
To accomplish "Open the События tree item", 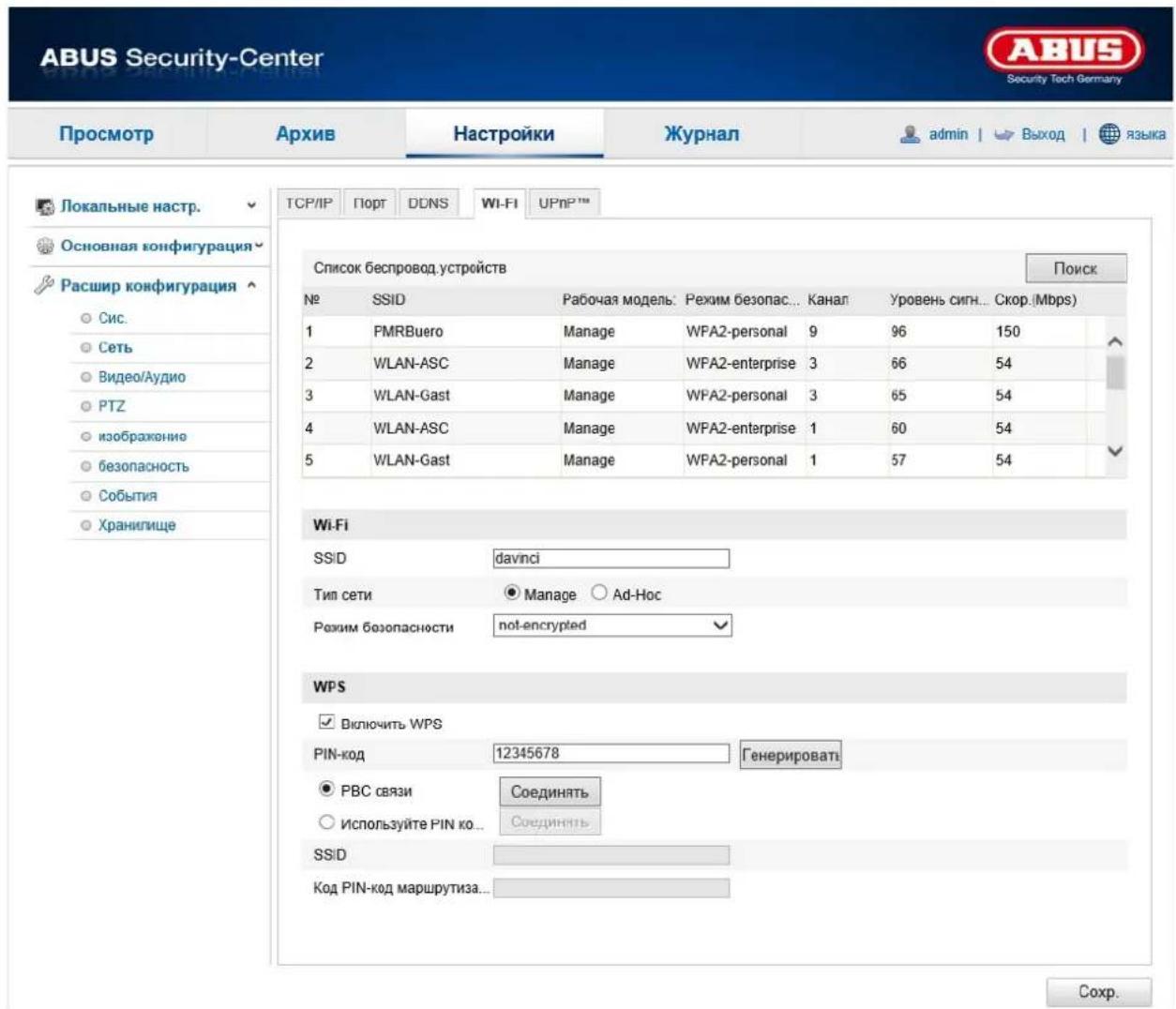I will click(128, 495).
